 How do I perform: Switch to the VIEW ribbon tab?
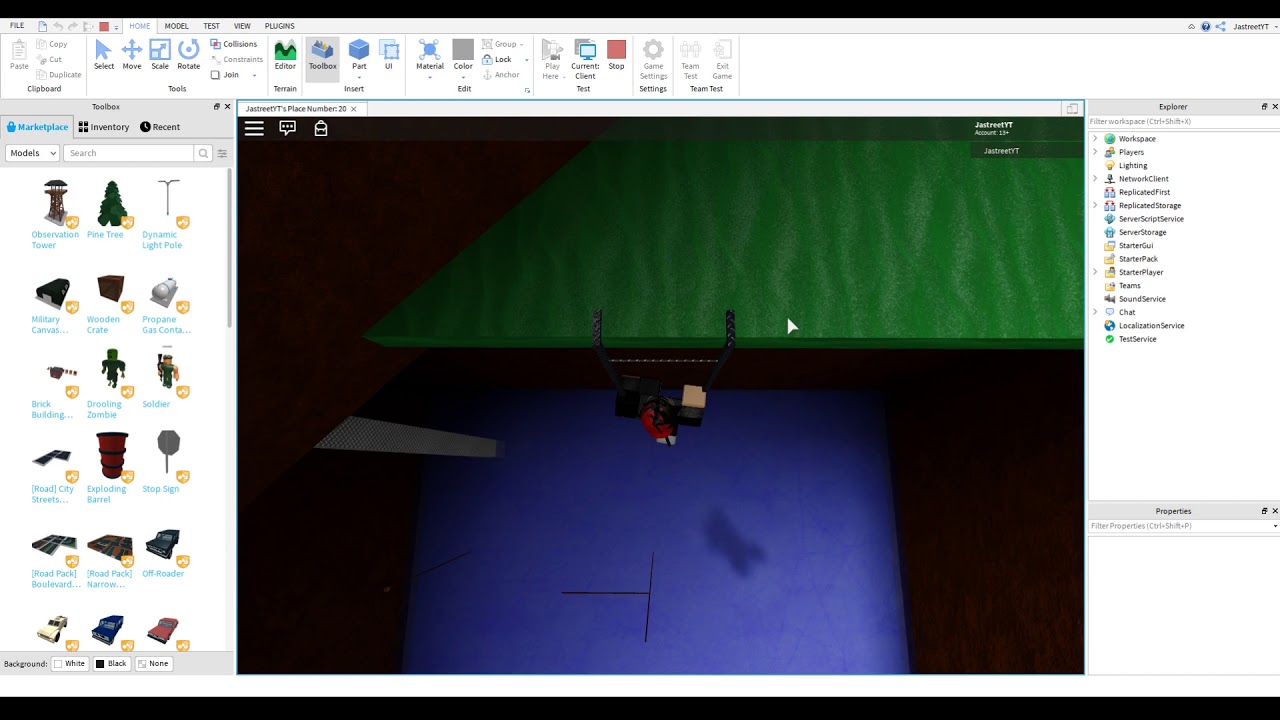click(242, 26)
